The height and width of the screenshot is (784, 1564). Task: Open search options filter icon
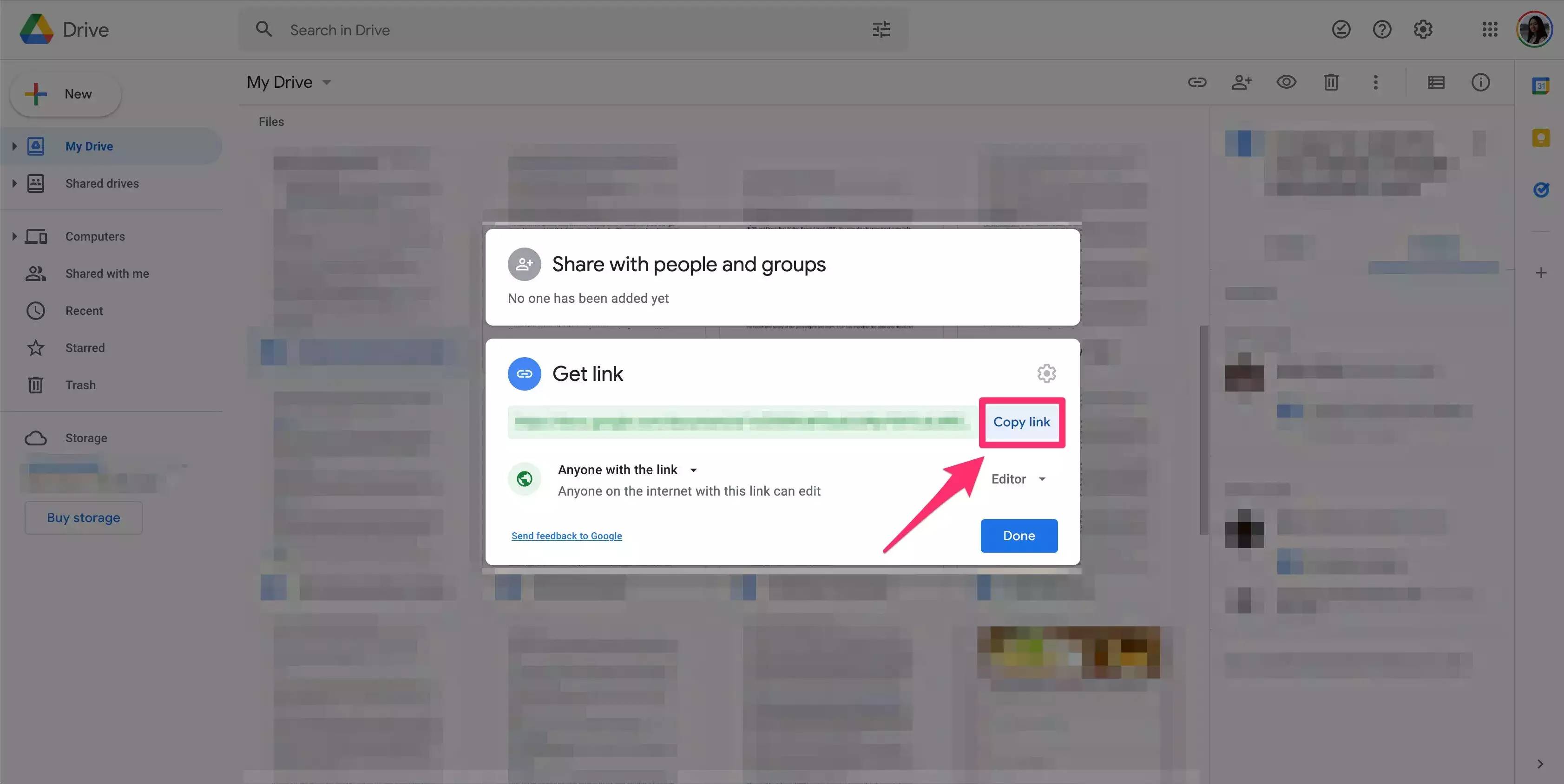coord(881,30)
